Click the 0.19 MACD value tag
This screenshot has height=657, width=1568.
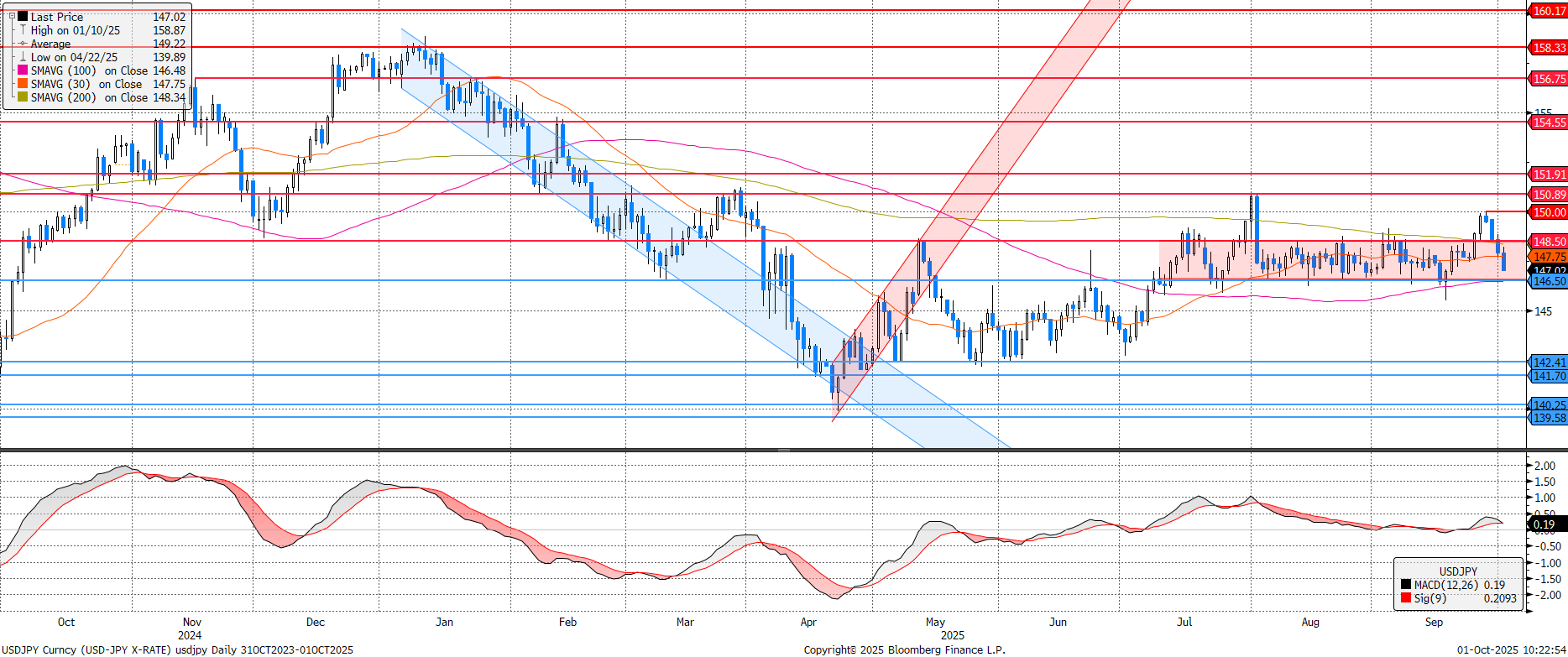(1544, 524)
